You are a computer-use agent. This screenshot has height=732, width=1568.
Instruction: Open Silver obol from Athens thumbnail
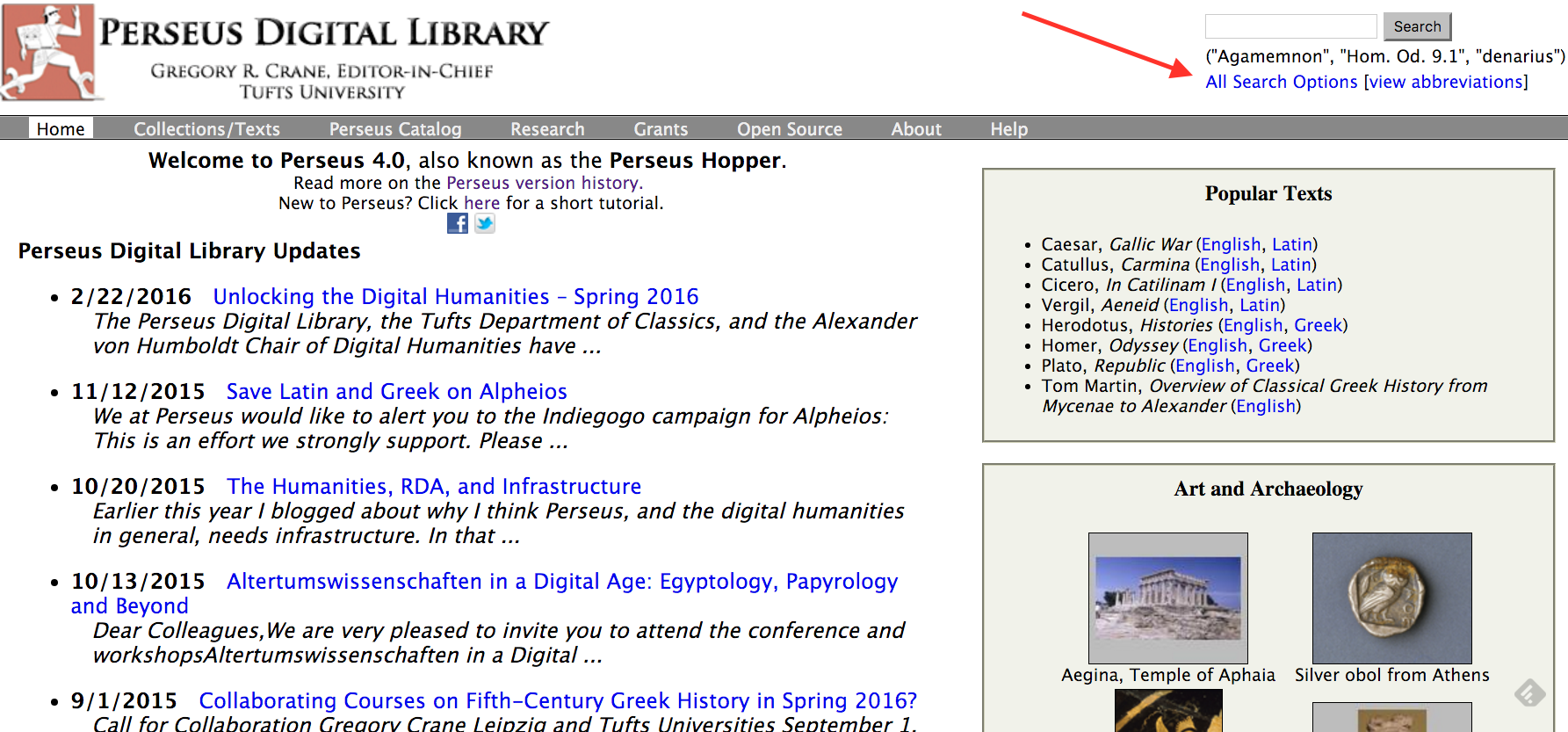(1391, 598)
